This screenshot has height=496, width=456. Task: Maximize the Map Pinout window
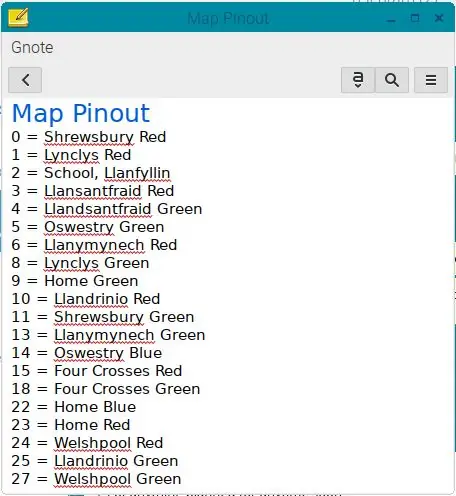pyautogui.click(x=415, y=18)
